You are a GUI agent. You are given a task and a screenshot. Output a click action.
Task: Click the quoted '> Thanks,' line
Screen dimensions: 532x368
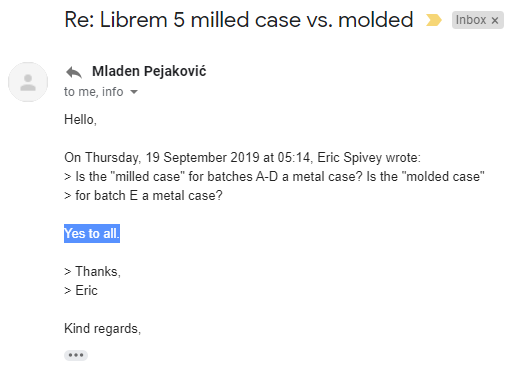[92, 272]
